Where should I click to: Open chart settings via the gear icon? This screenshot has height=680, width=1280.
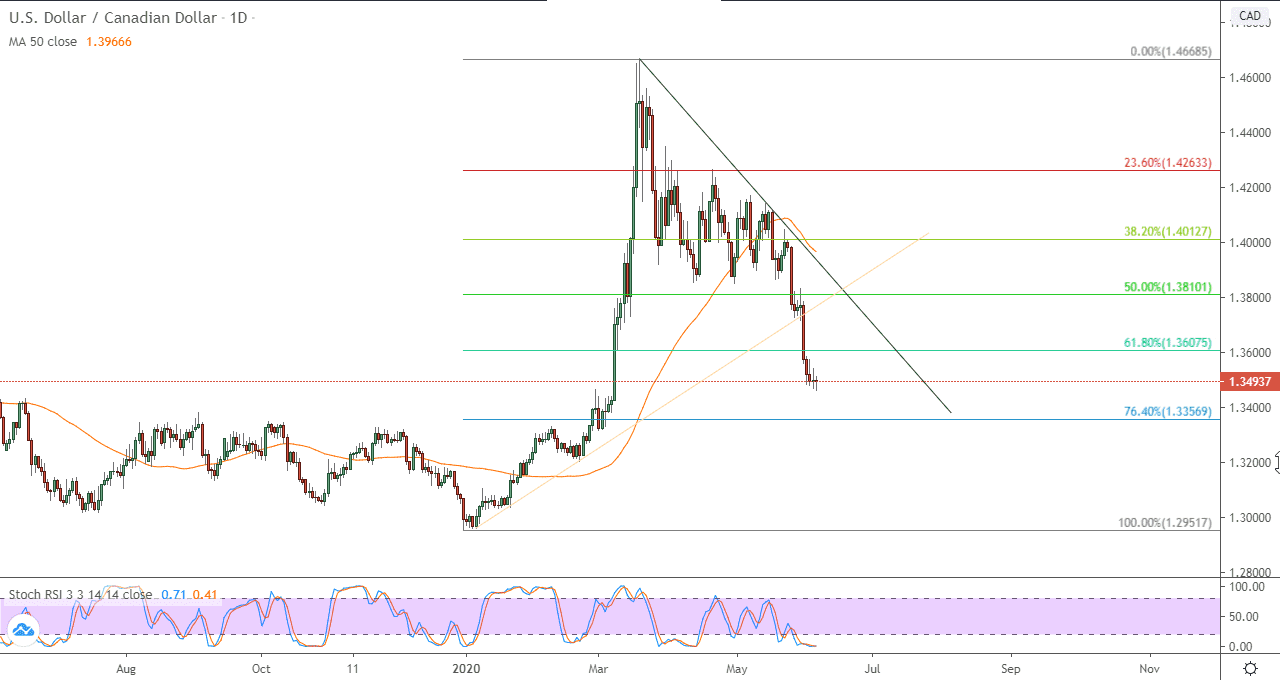coord(1250,667)
